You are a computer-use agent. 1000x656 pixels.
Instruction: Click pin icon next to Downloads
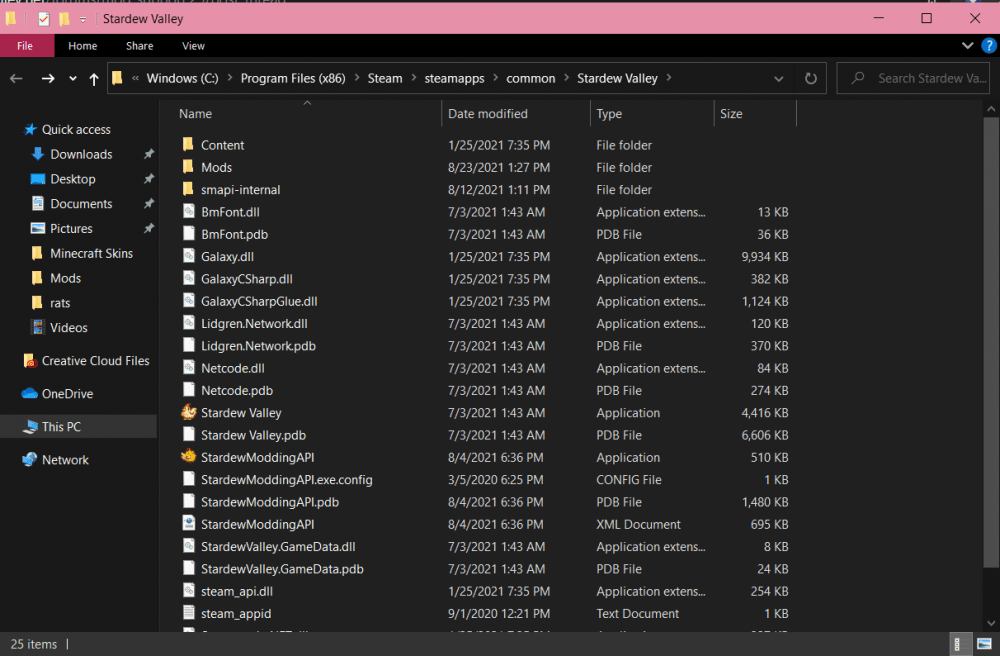149,154
